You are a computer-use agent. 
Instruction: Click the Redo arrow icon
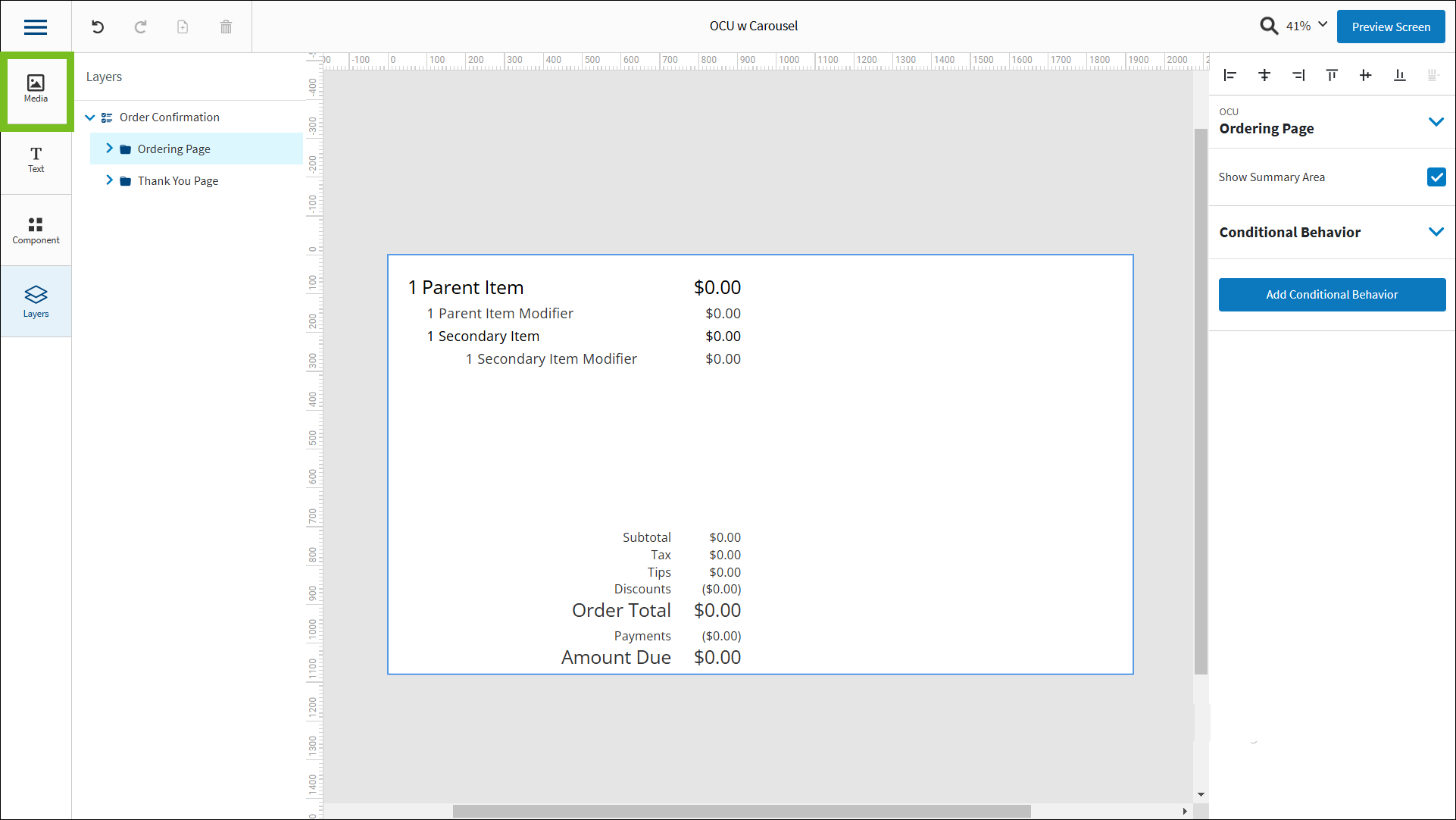pyautogui.click(x=140, y=27)
